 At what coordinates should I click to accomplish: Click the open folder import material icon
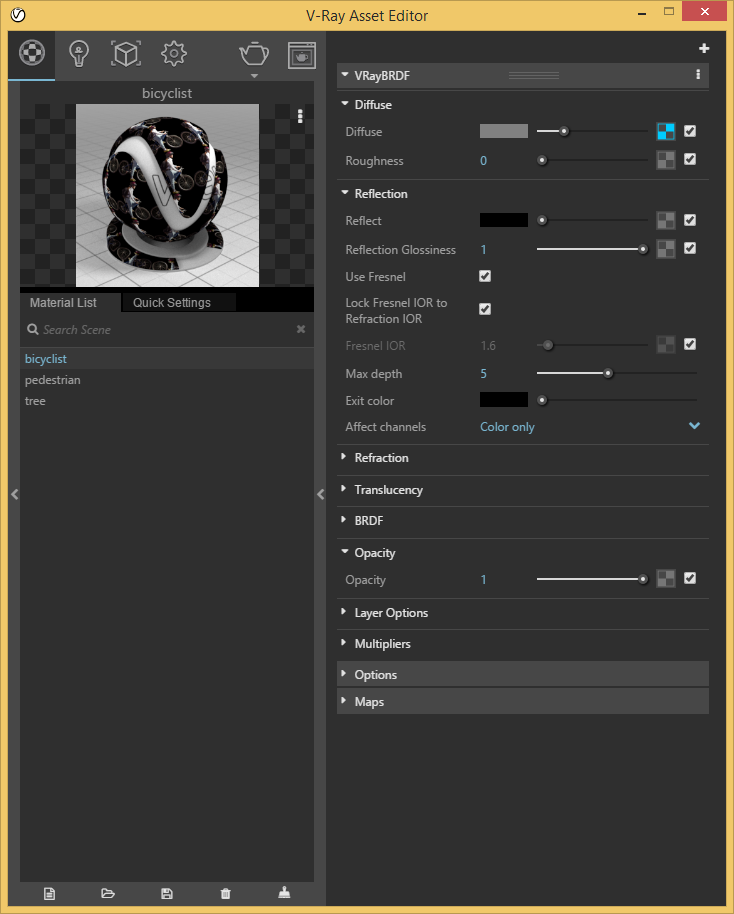(108, 893)
